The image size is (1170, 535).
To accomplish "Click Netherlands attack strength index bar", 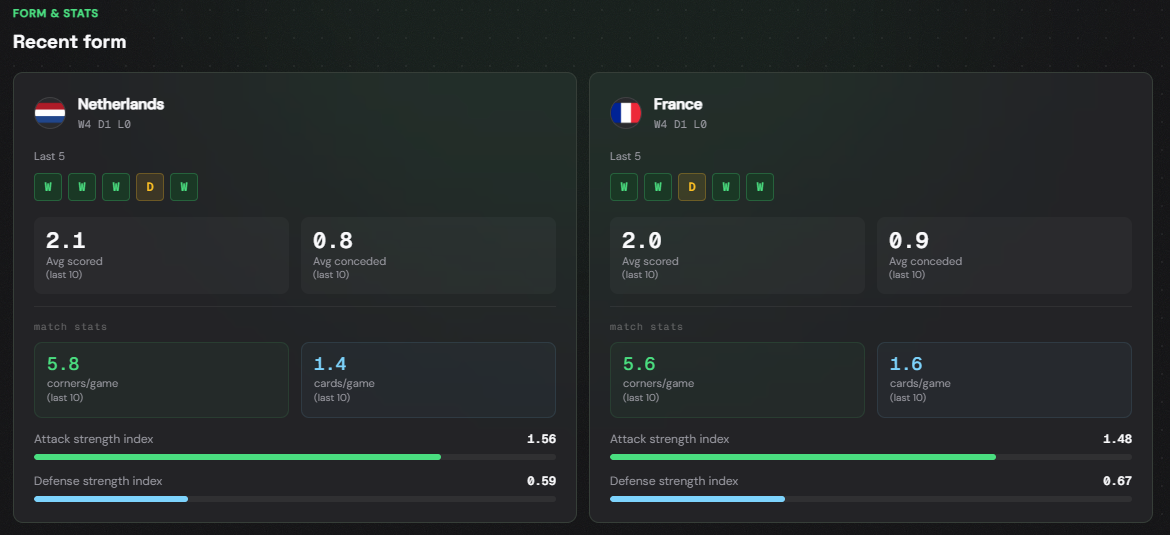I will point(295,457).
